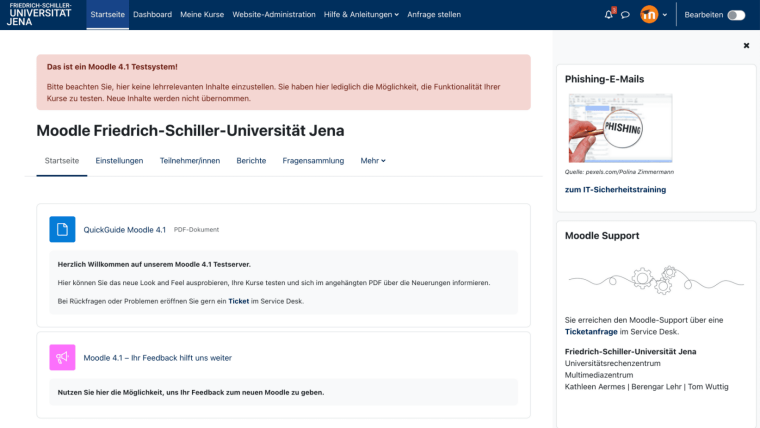This screenshot has height=428, width=760.
Task: Open the messages speech bubble icon
Action: click(625, 15)
